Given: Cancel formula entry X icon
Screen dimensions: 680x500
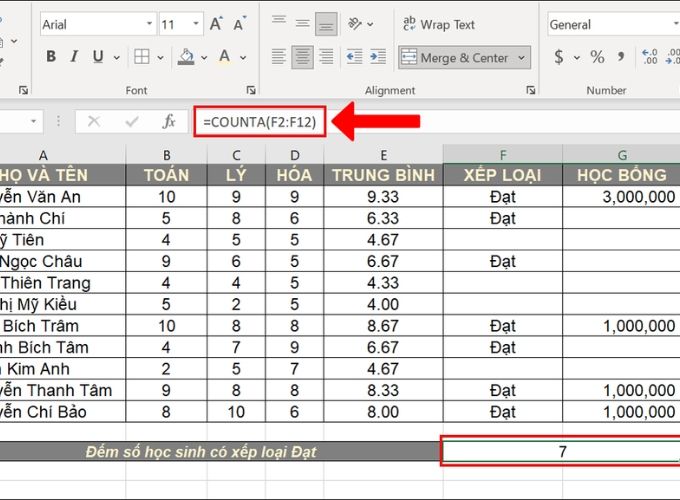Looking at the screenshot, I should 94,121.
